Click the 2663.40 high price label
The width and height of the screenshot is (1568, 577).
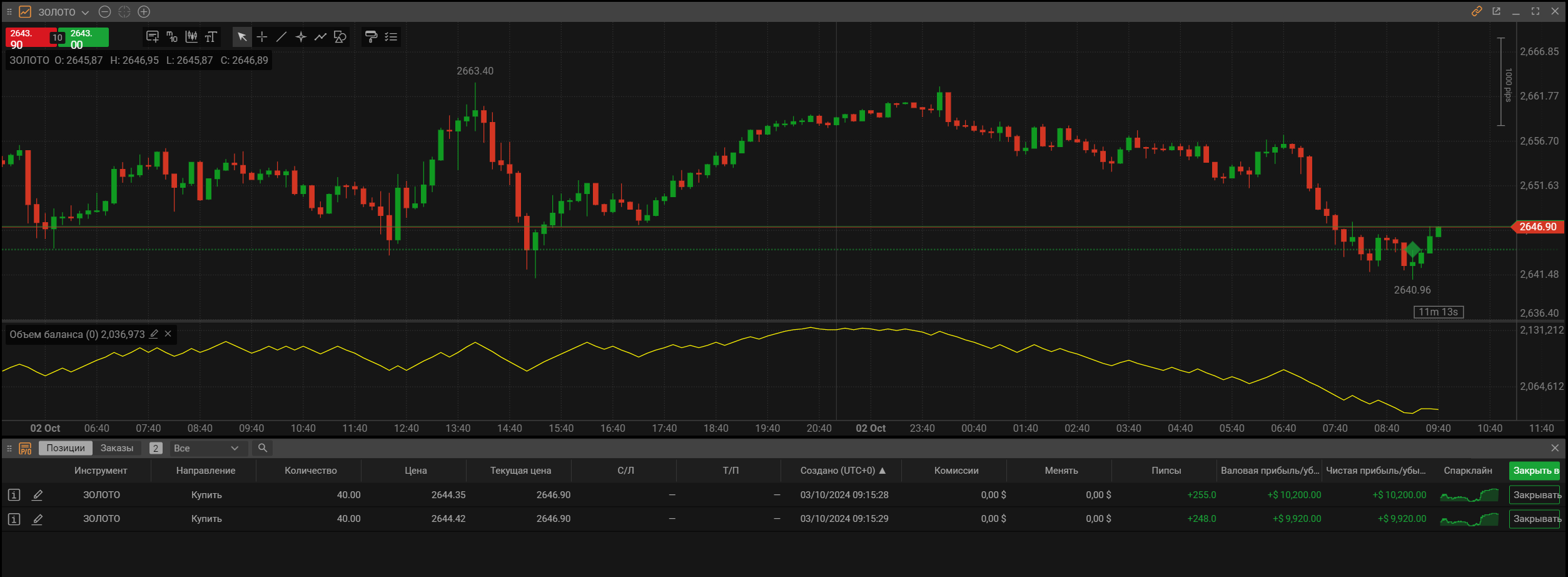click(475, 71)
